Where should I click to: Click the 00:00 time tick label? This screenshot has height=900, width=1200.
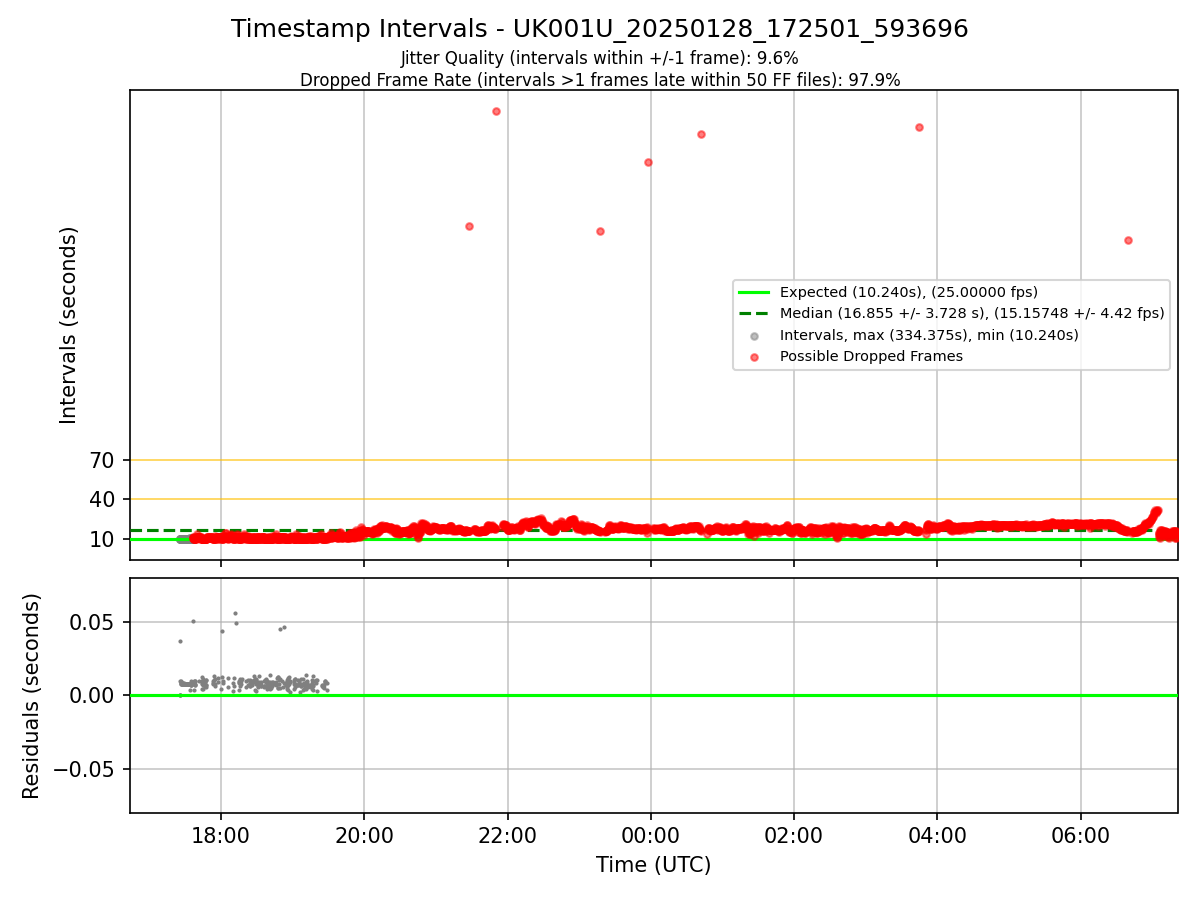651,834
